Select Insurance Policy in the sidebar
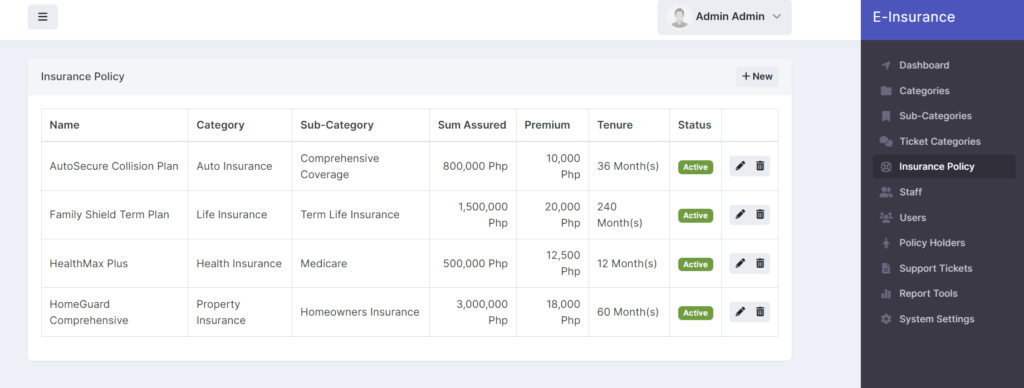Screen dimensions: 1024x388 pos(944,167)
